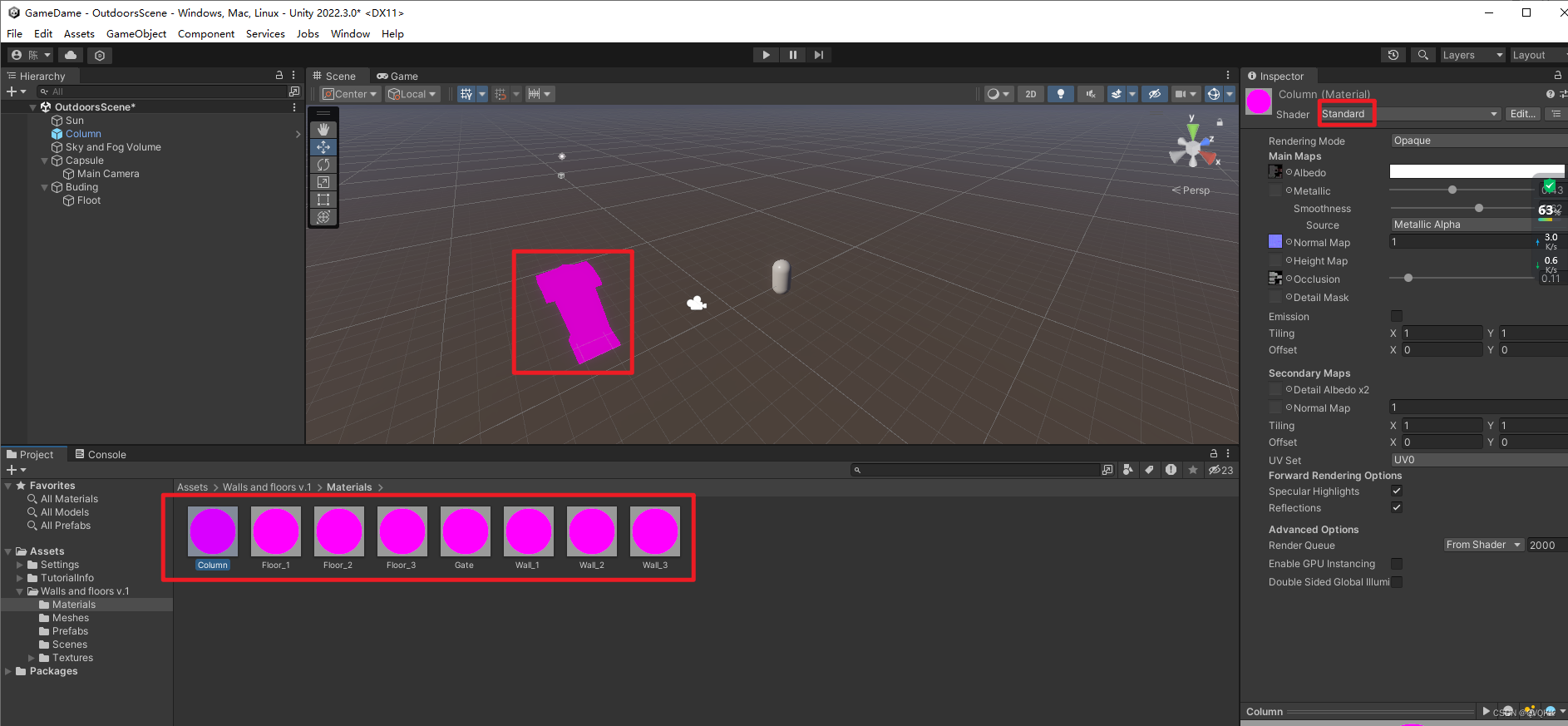Viewport: 1568px width, 726px height.
Task: Switch to the Console tab
Action: pyautogui.click(x=101, y=454)
